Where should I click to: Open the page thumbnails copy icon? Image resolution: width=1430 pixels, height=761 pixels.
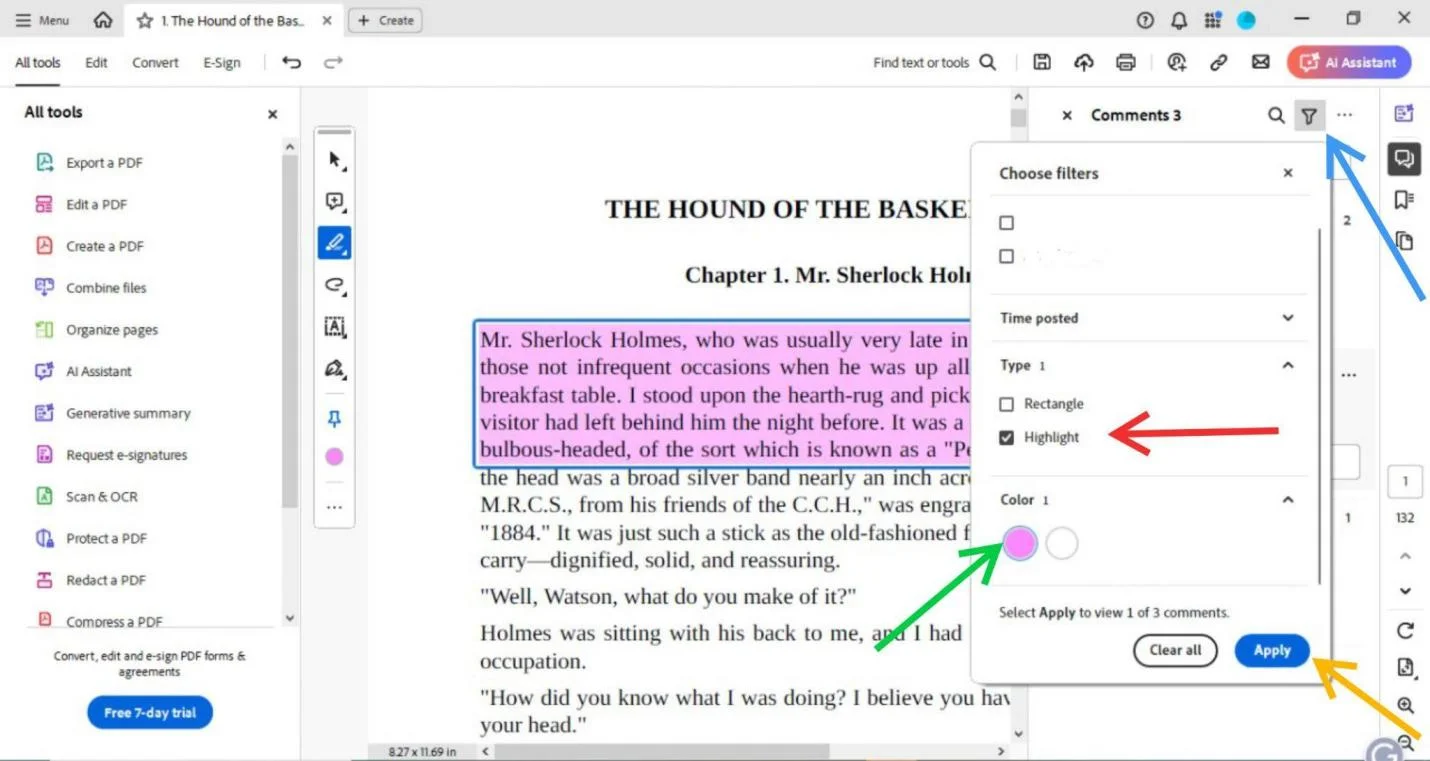(x=1404, y=241)
